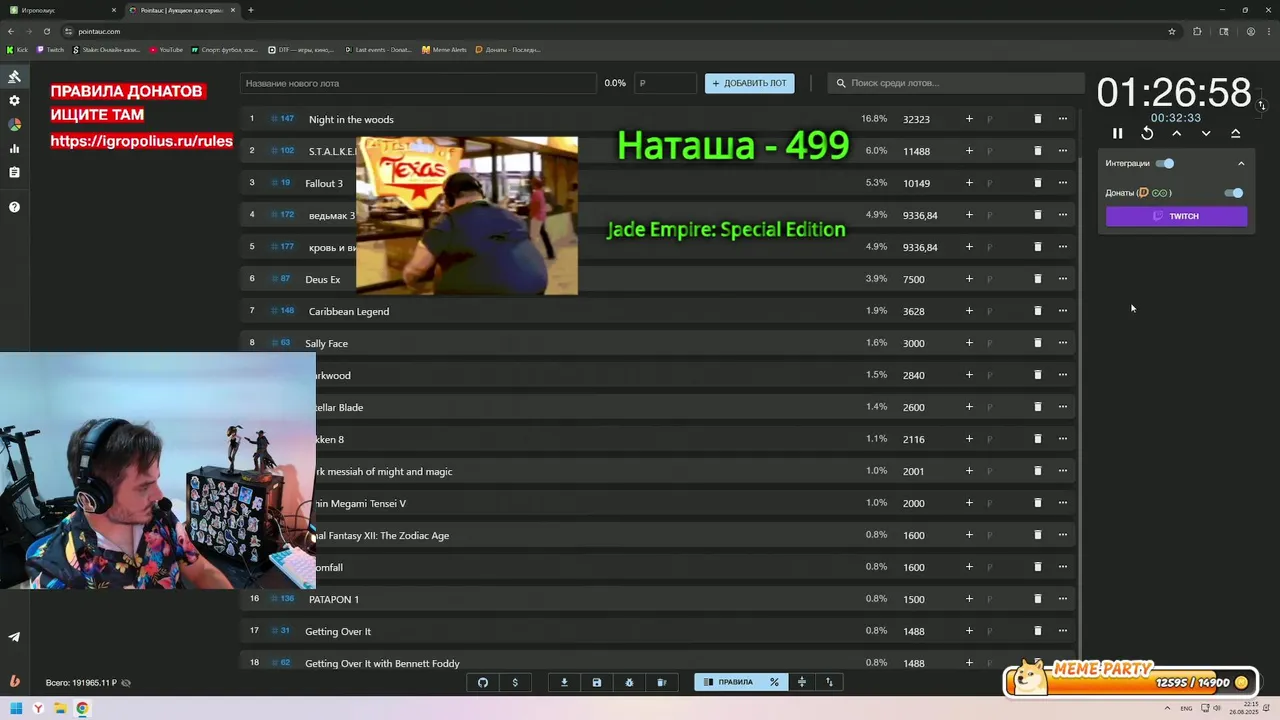
Task: Decrease the timer with the down chevron
Action: 1206,133
